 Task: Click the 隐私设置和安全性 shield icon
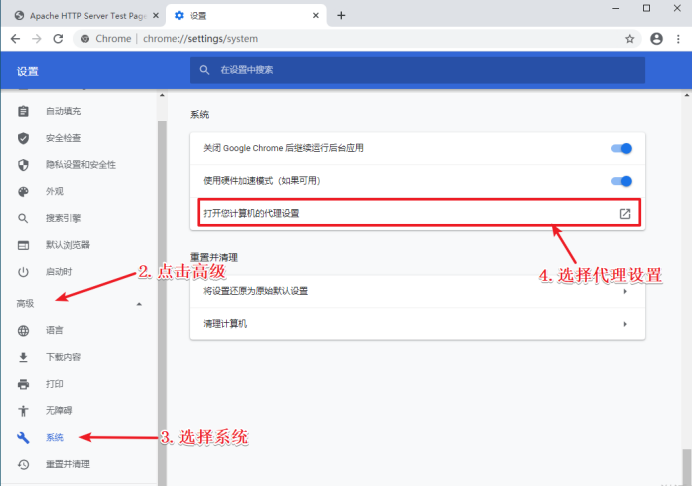23,165
